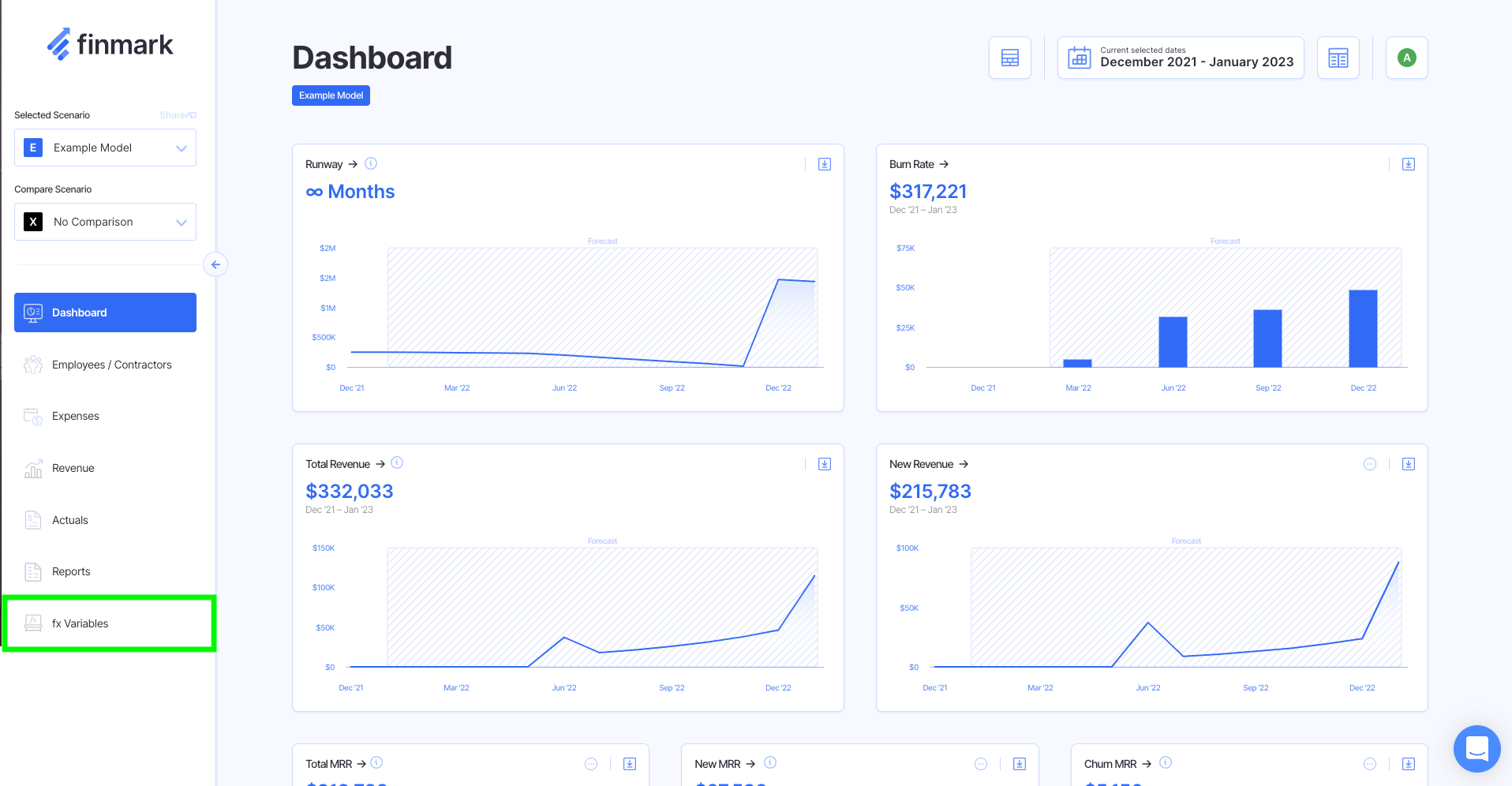Click the Runway info icon
Image resolution: width=1512 pixels, height=786 pixels.
point(371,163)
